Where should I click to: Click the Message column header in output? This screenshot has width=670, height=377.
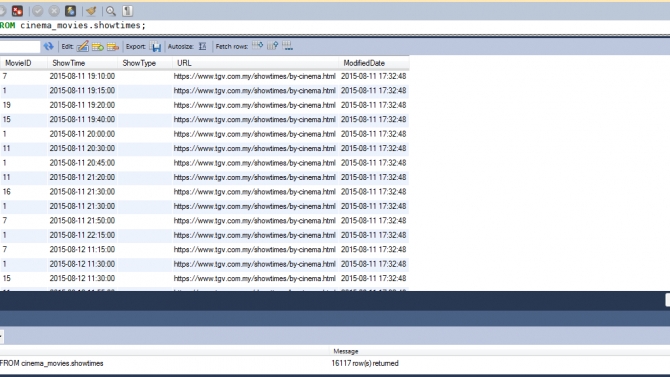tap(346, 351)
